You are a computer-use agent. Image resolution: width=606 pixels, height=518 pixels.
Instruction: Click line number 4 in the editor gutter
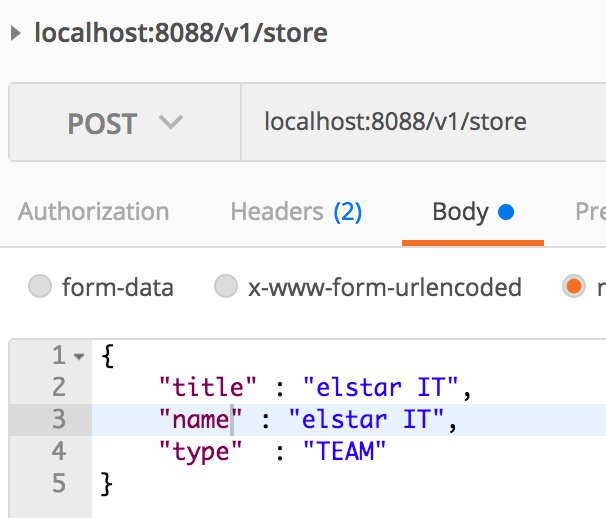[59, 451]
